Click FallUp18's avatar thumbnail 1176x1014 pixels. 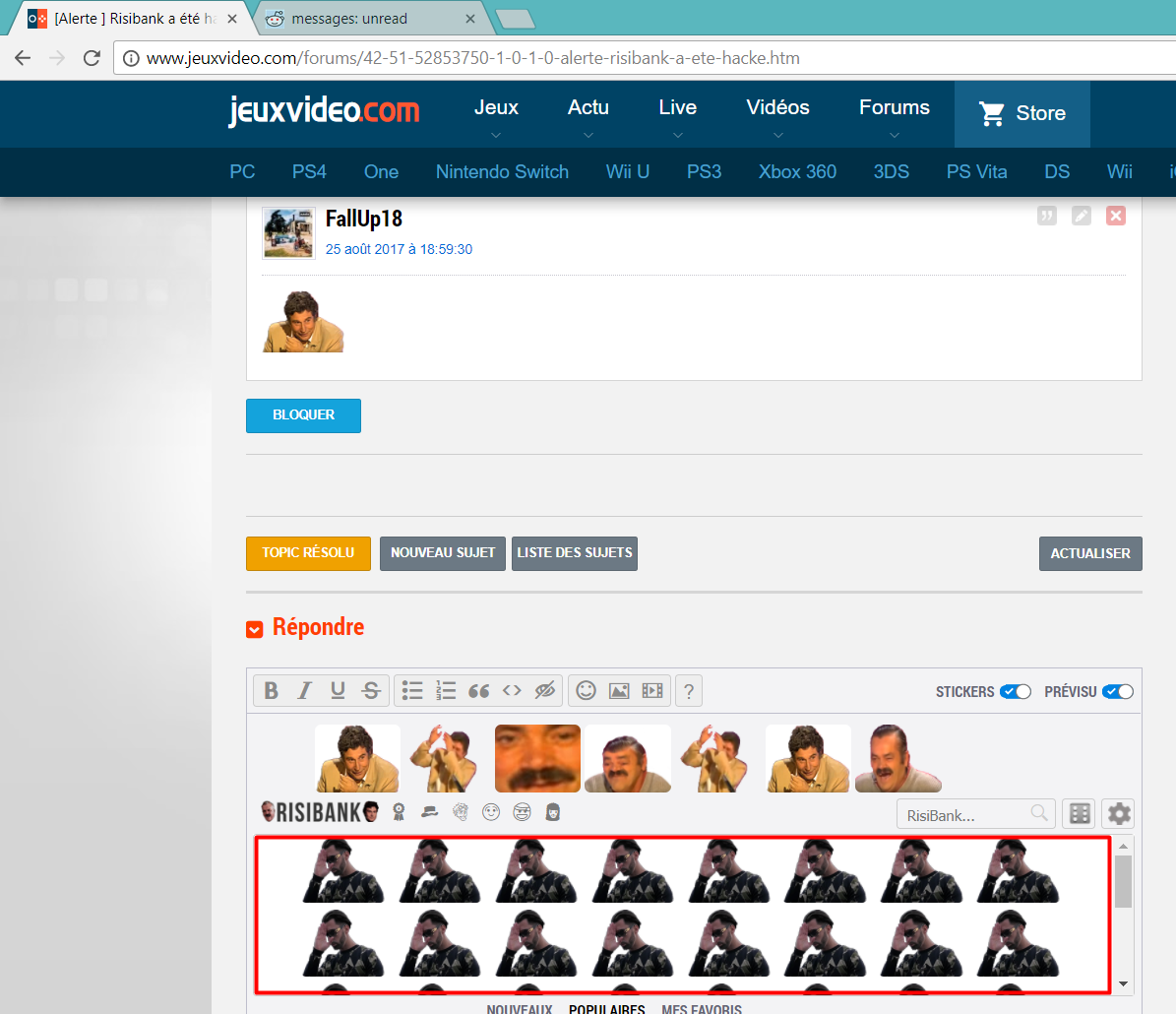[x=288, y=232]
